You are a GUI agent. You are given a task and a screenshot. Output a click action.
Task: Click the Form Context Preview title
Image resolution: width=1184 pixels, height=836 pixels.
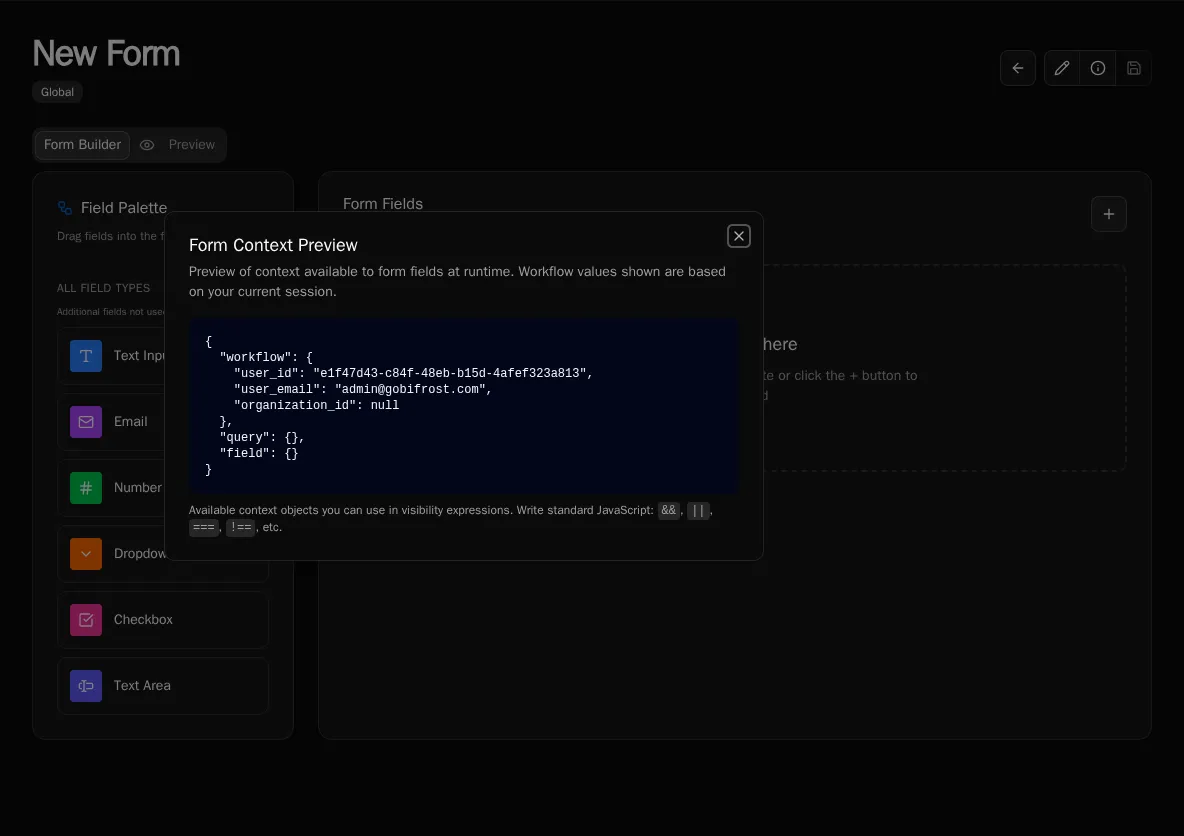click(x=273, y=245)
